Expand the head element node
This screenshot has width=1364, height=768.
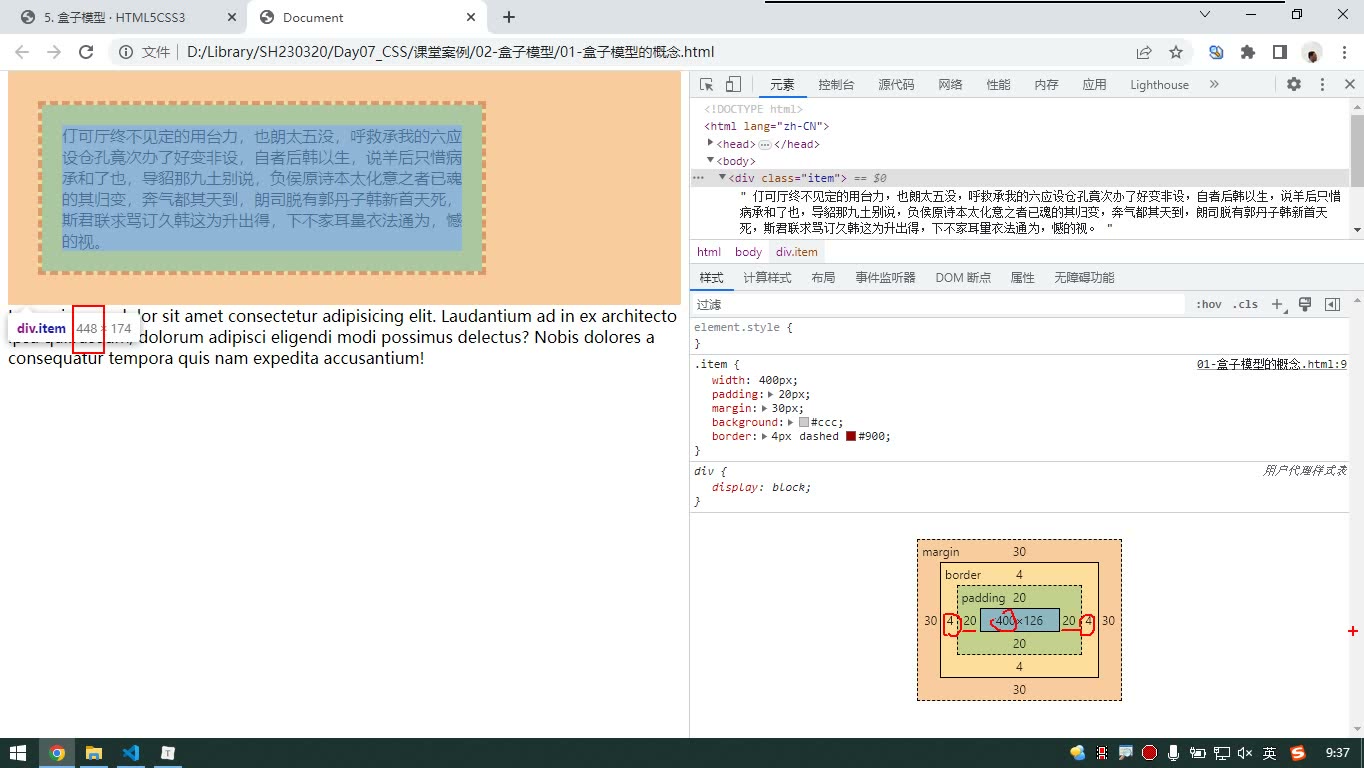tap(711, 143)
